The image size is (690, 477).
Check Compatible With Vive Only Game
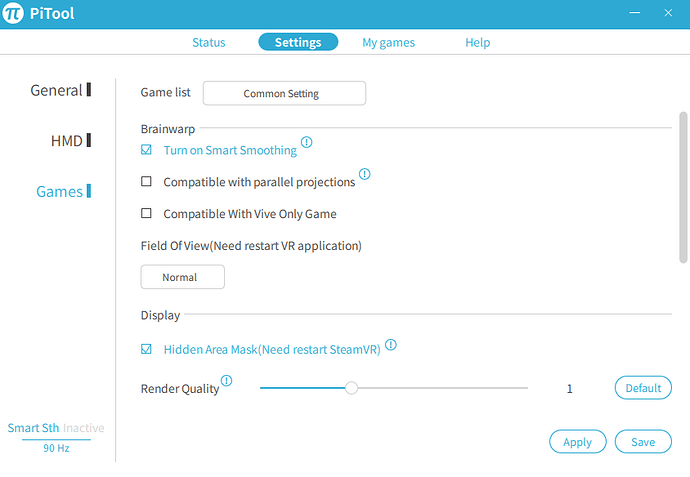pos(146,213)
